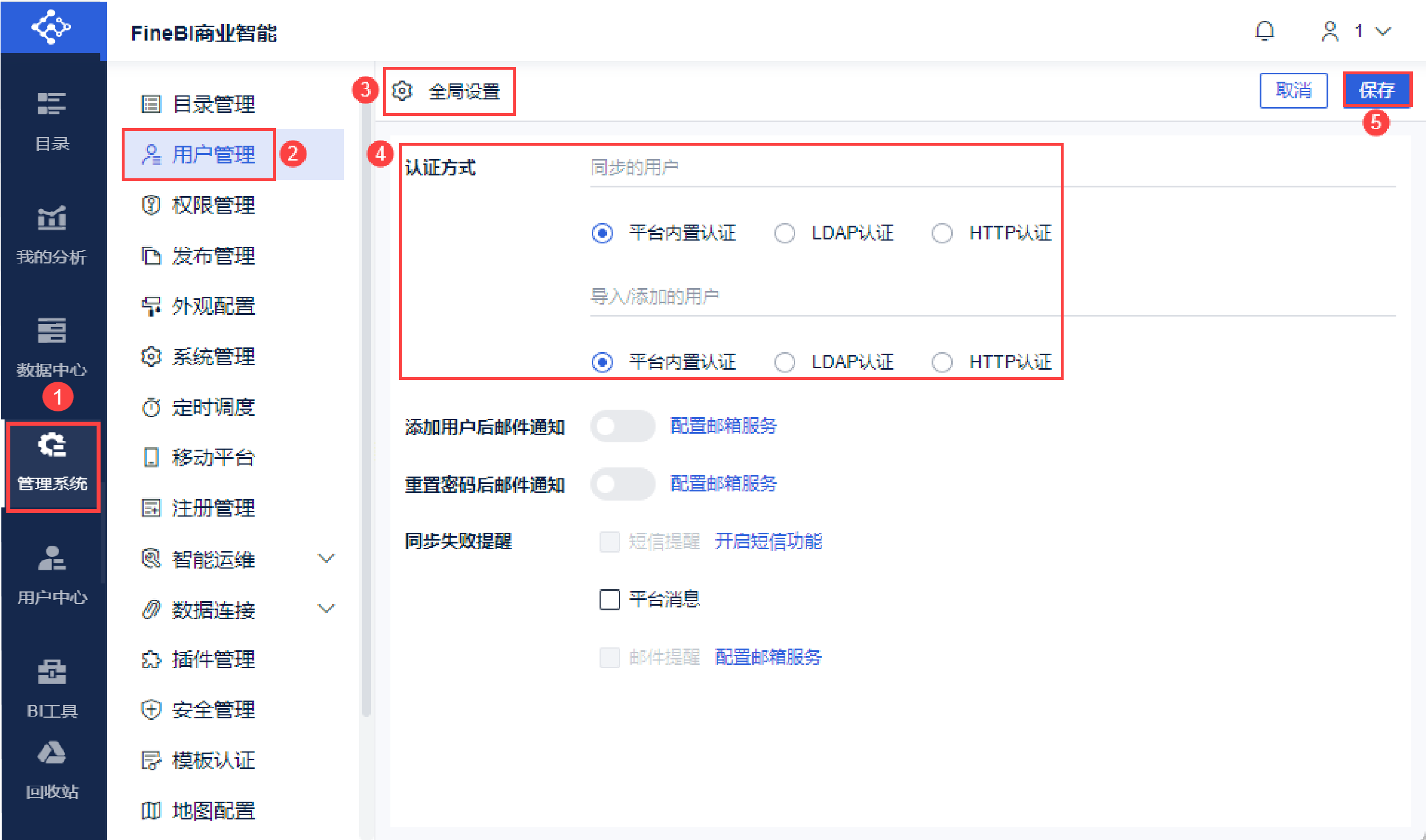Screen dimensions: 1426x840
Task: Open 系统管理 menu item
Action: click(213, 357)
